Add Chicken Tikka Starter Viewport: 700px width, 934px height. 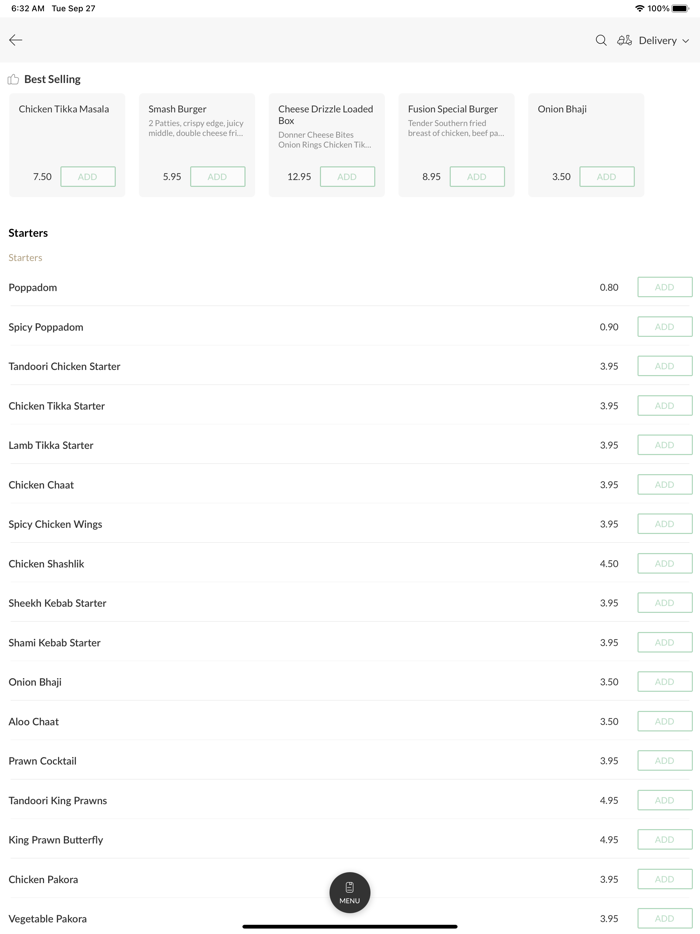(665, 406)
